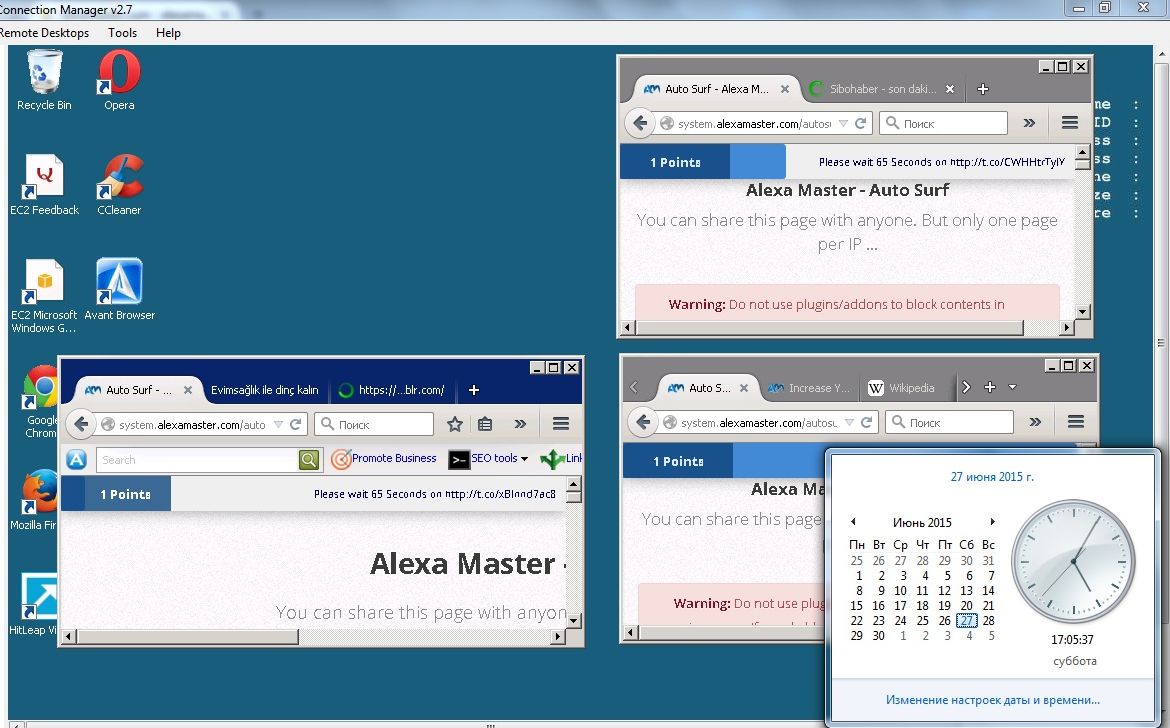Expand the URL history dropdown in the top-right browser
The height and width of the screenshot is (728, 1170).
842,124
